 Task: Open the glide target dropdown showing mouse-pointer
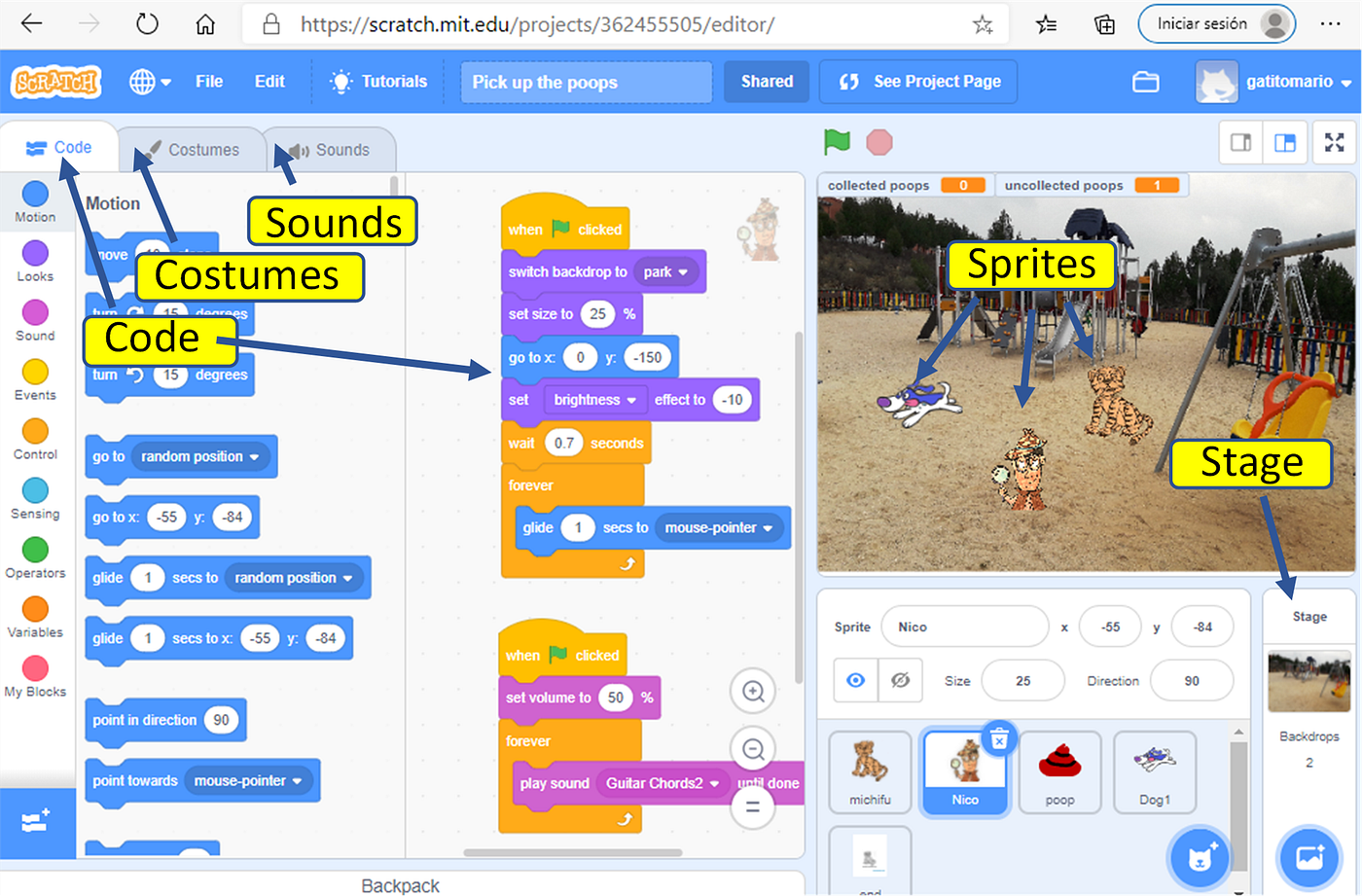[x=719, y=528]
